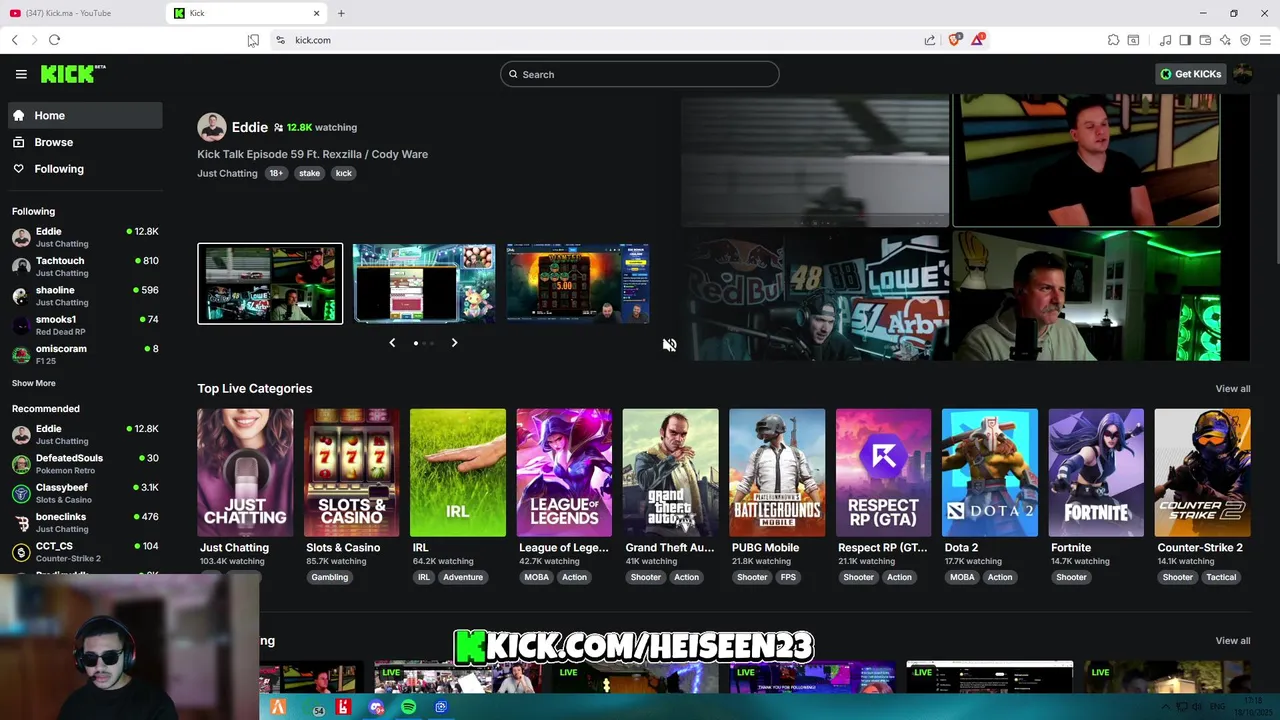
Task: Open the Counter-Strike 2 category card
Action: (x=1203, y=473)
